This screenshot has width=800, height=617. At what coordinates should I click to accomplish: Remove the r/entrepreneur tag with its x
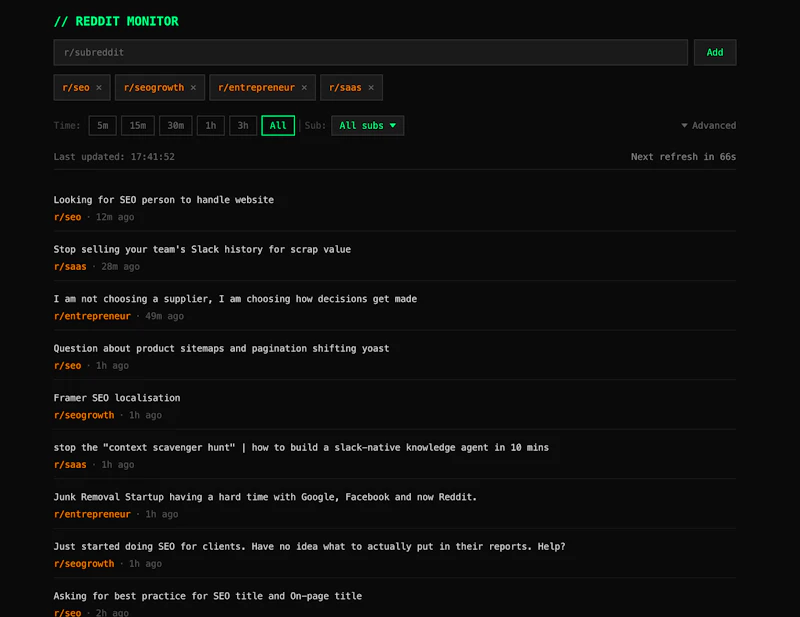(x=304, y=88)
